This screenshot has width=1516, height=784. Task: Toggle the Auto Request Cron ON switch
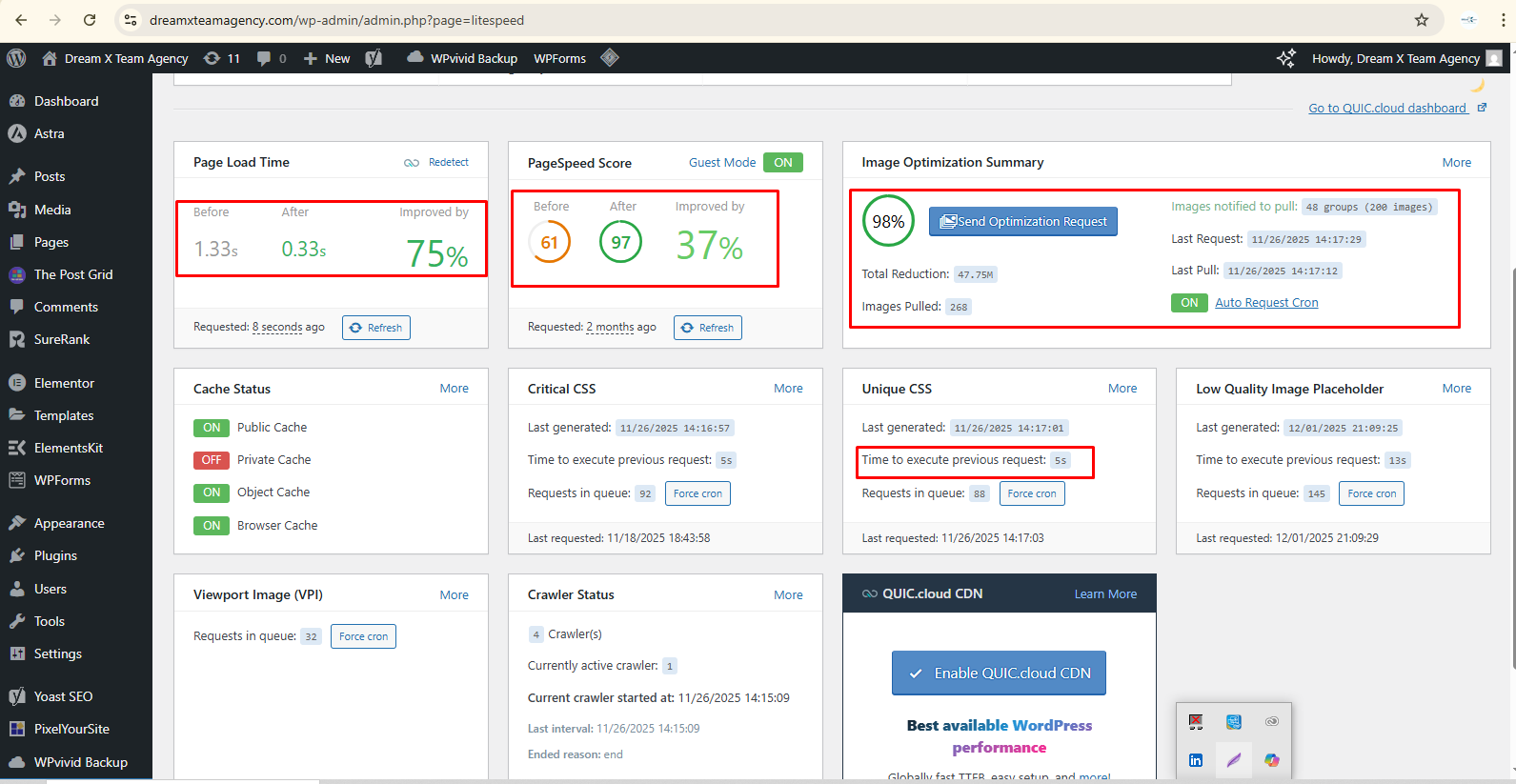tap(1189, 303)
